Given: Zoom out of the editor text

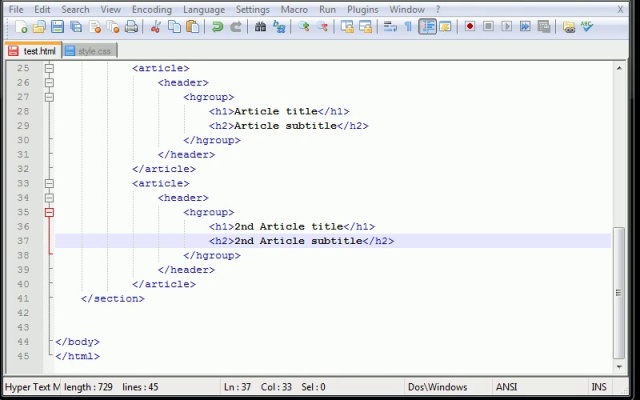Looking at the screenshot, I should [x=322, y=27].
